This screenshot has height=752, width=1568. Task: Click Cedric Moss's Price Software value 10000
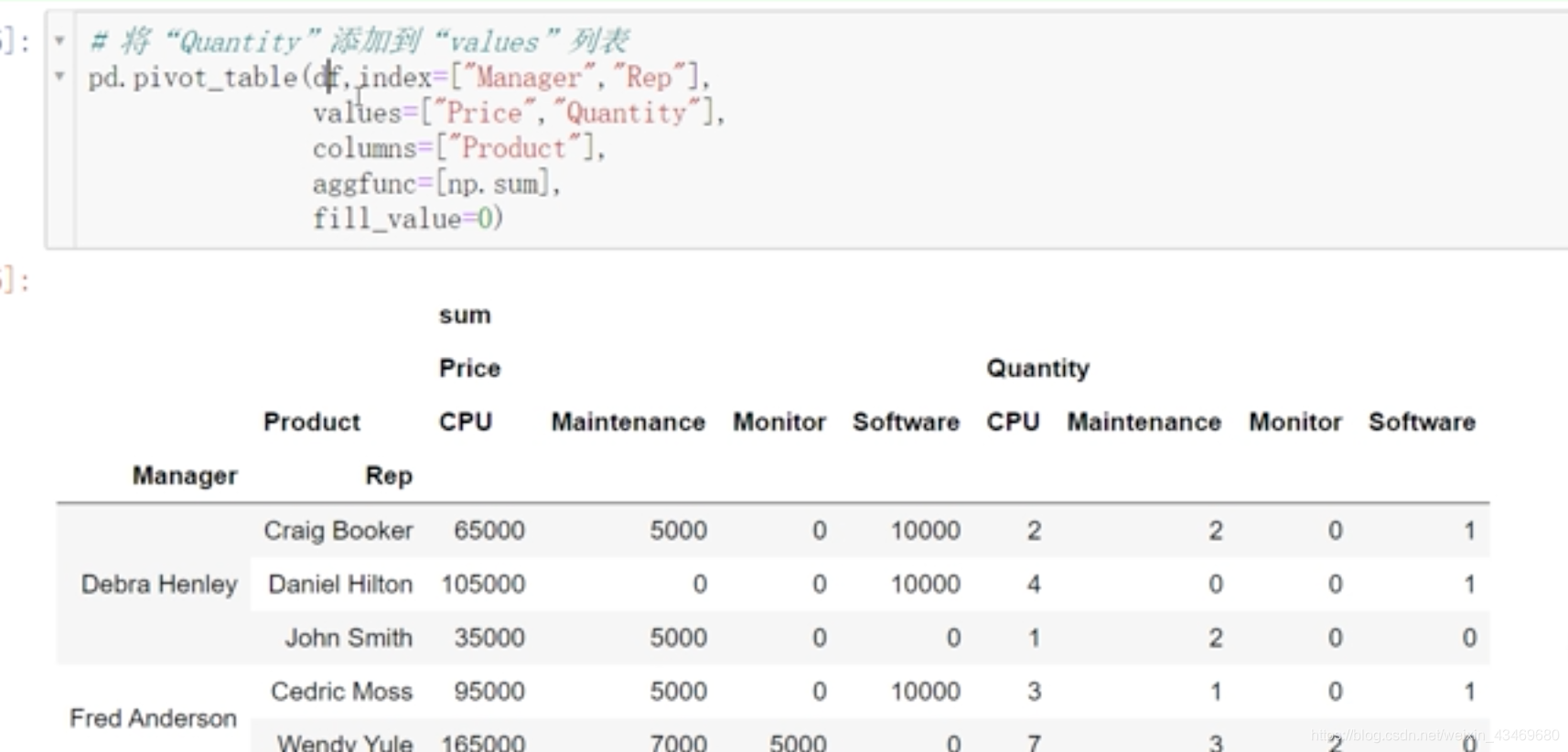tap(926, 692)
